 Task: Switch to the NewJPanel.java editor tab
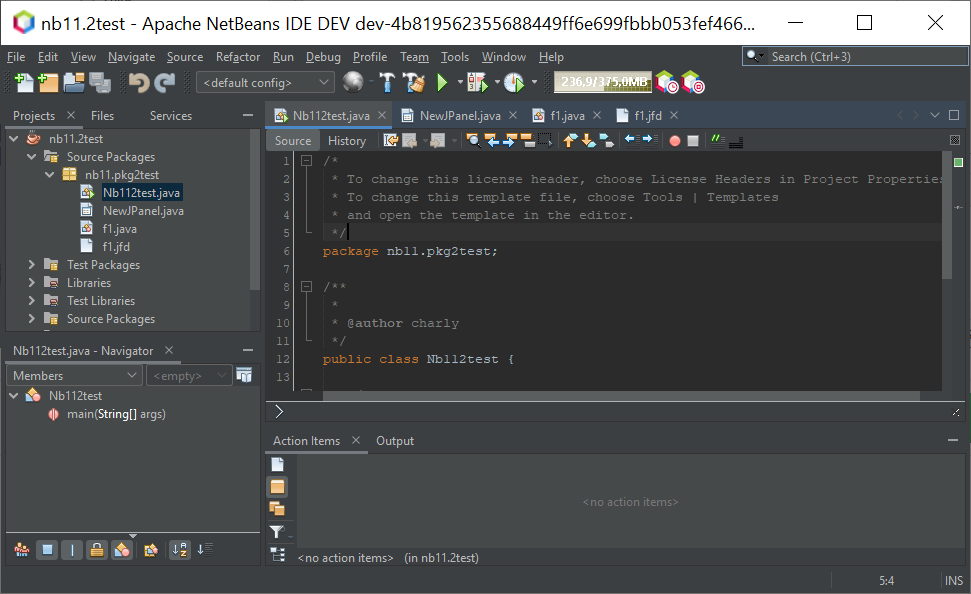(x=459, y=115)
